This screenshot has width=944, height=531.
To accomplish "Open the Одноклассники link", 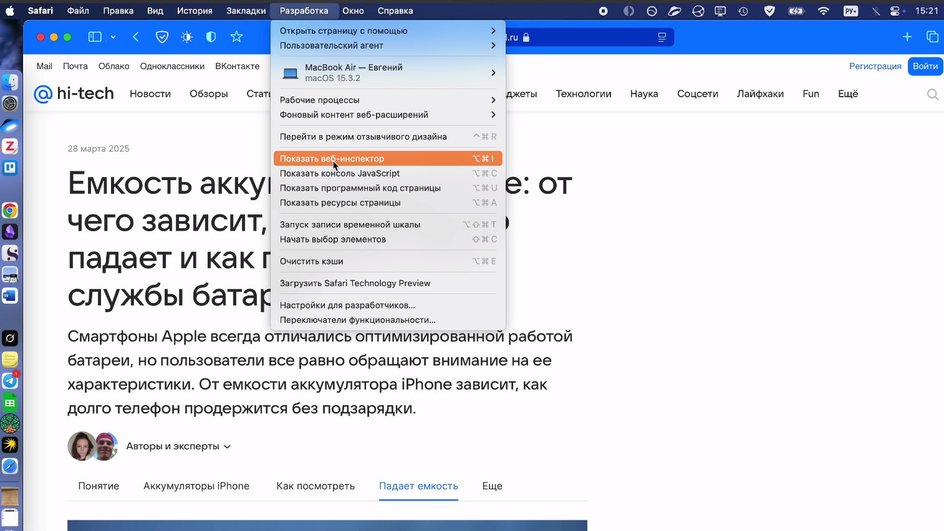I will [172, 66].
